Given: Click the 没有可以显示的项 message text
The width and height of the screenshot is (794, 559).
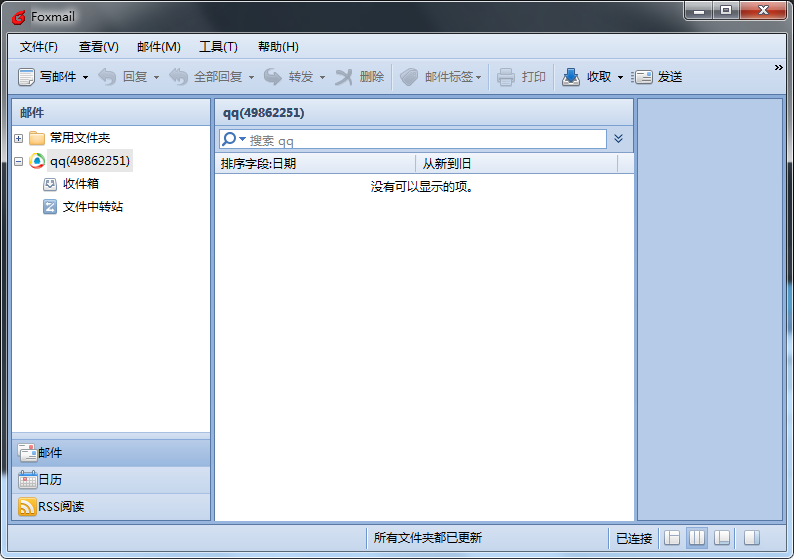Looking at the screenshot, I should tap(422, 187).
